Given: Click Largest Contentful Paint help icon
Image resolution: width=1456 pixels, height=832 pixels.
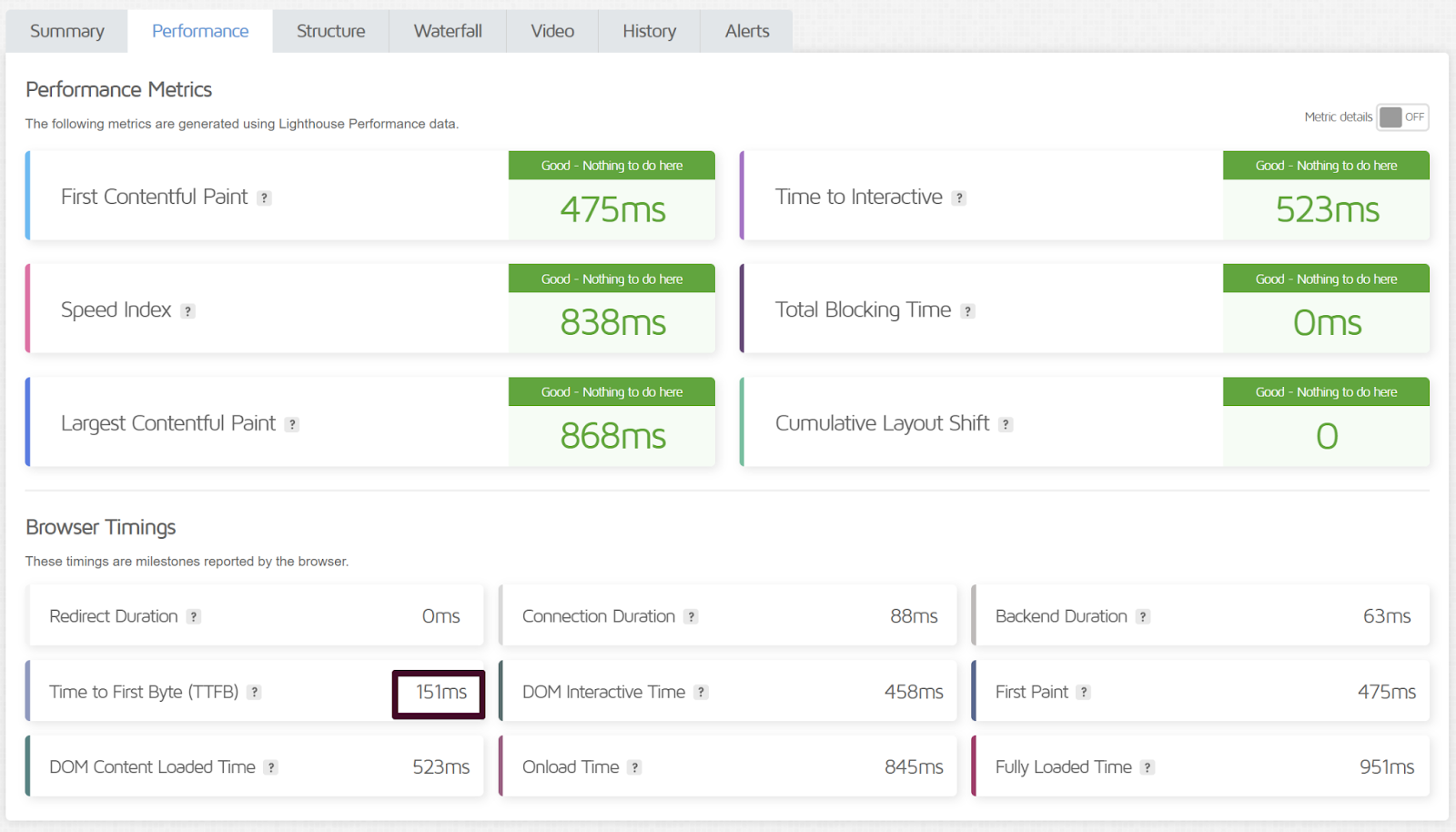Looking at the screenshot, I should point(292,424).
